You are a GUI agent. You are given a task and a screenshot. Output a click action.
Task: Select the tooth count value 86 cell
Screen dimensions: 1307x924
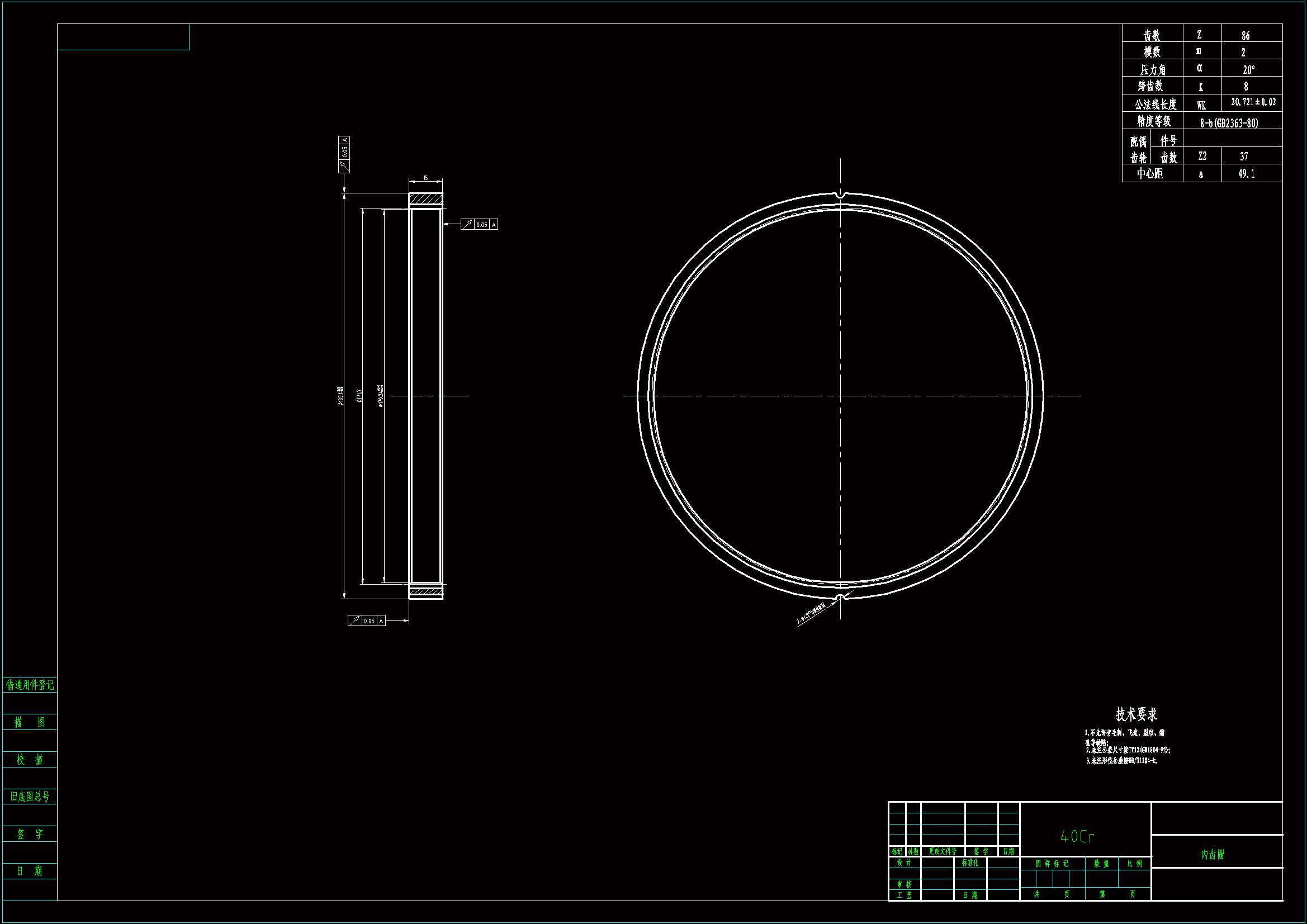1246,35
